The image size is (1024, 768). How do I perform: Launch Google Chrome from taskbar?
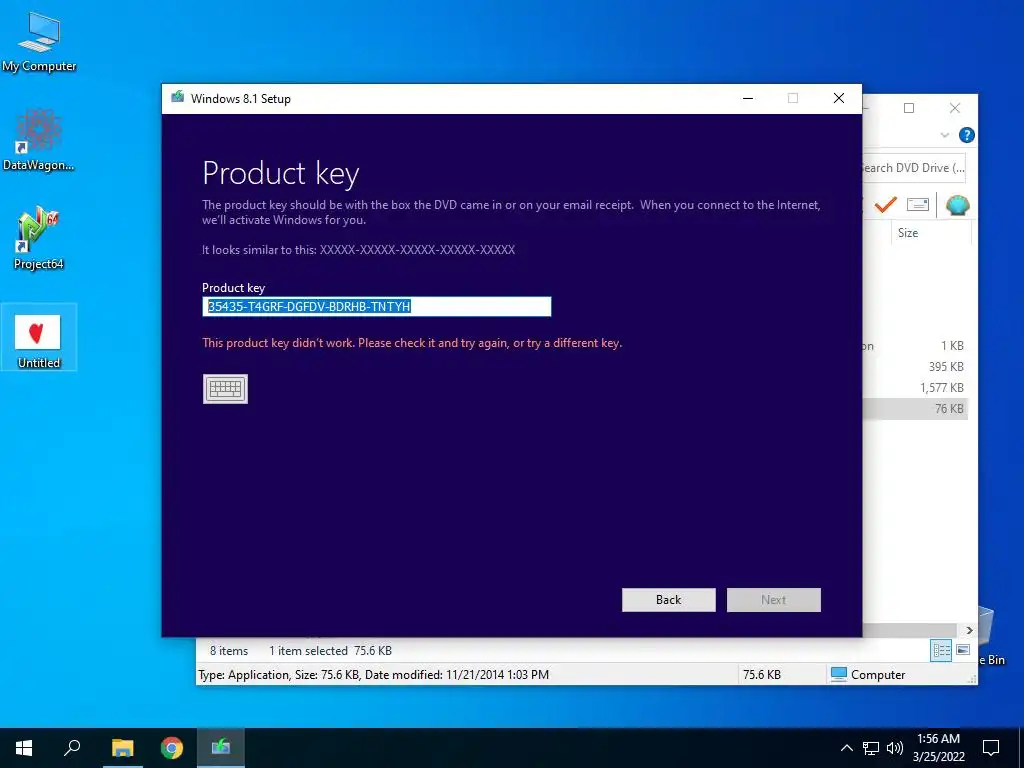tap(172, 748)
